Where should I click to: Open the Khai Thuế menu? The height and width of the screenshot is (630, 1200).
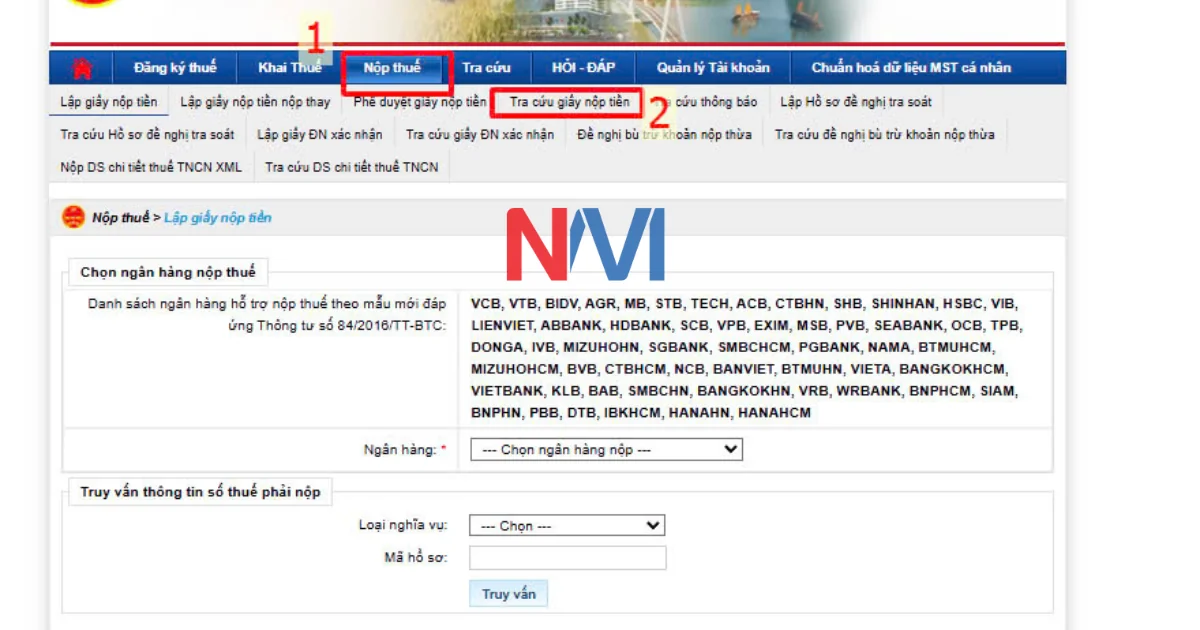click(x=289, y=68)
